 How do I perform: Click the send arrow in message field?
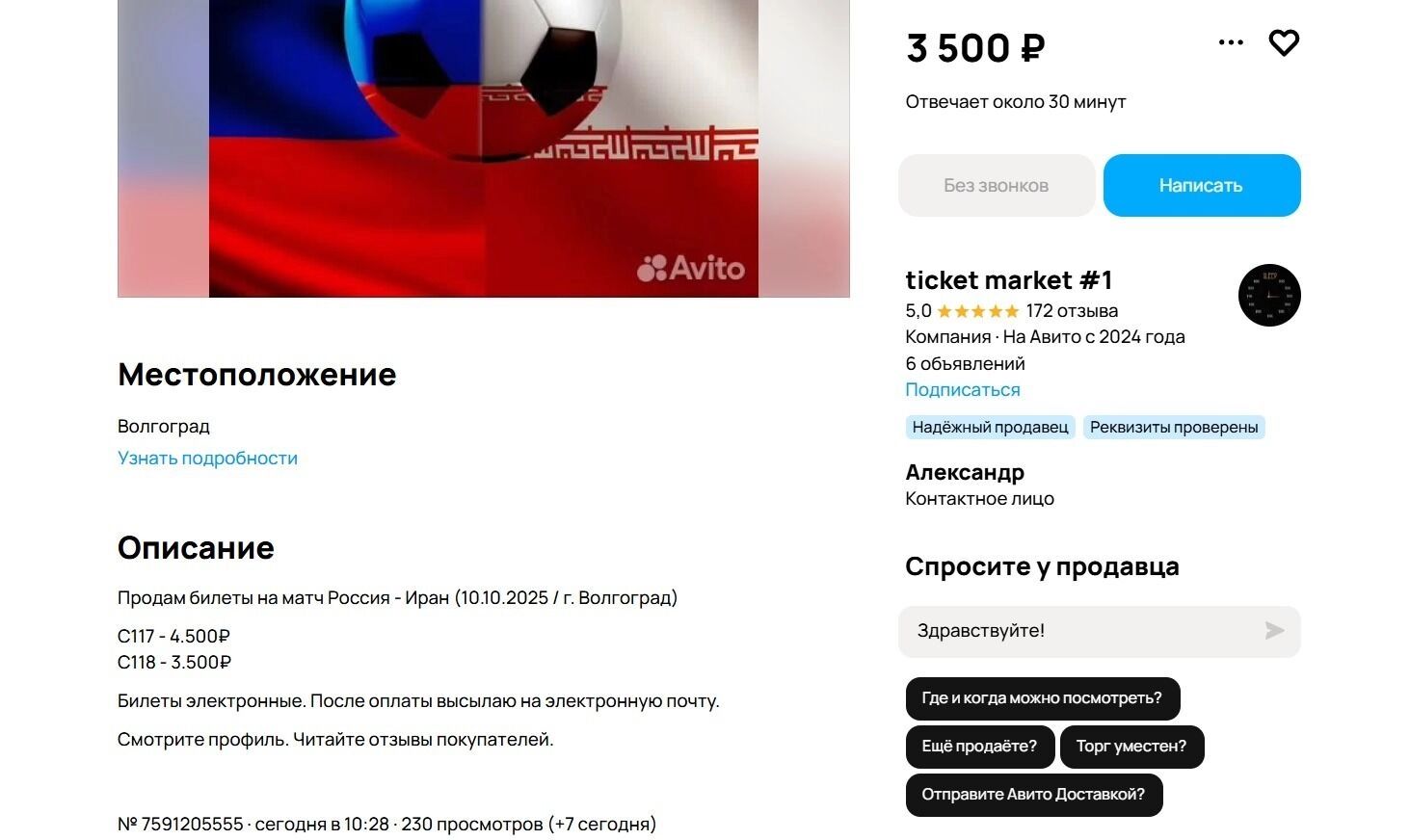[x=1274, y=631]
